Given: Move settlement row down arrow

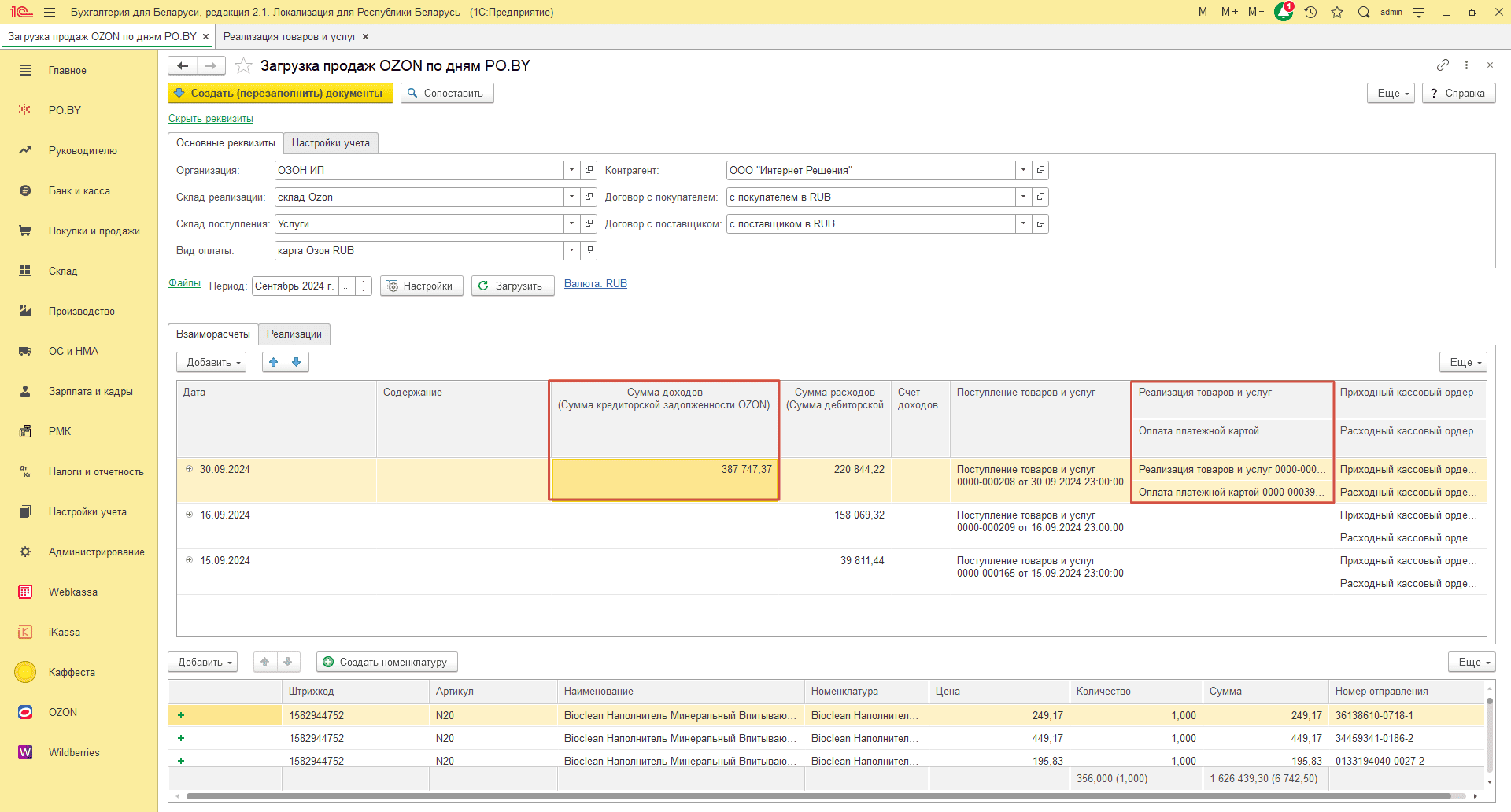Looking at the screenshot, I should [x=297, y=363].
